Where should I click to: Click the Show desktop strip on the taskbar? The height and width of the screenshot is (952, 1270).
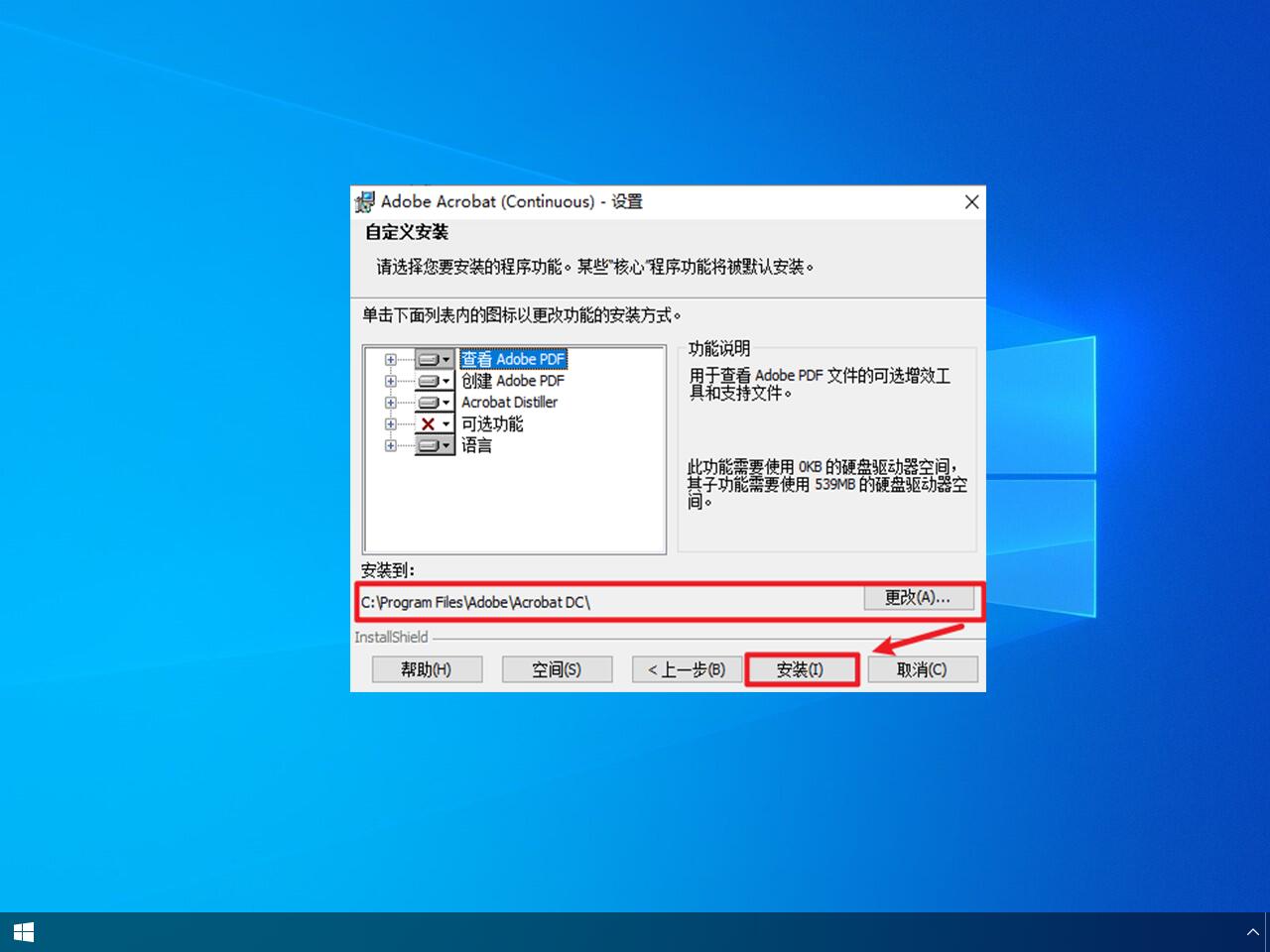pos(1267,932)
